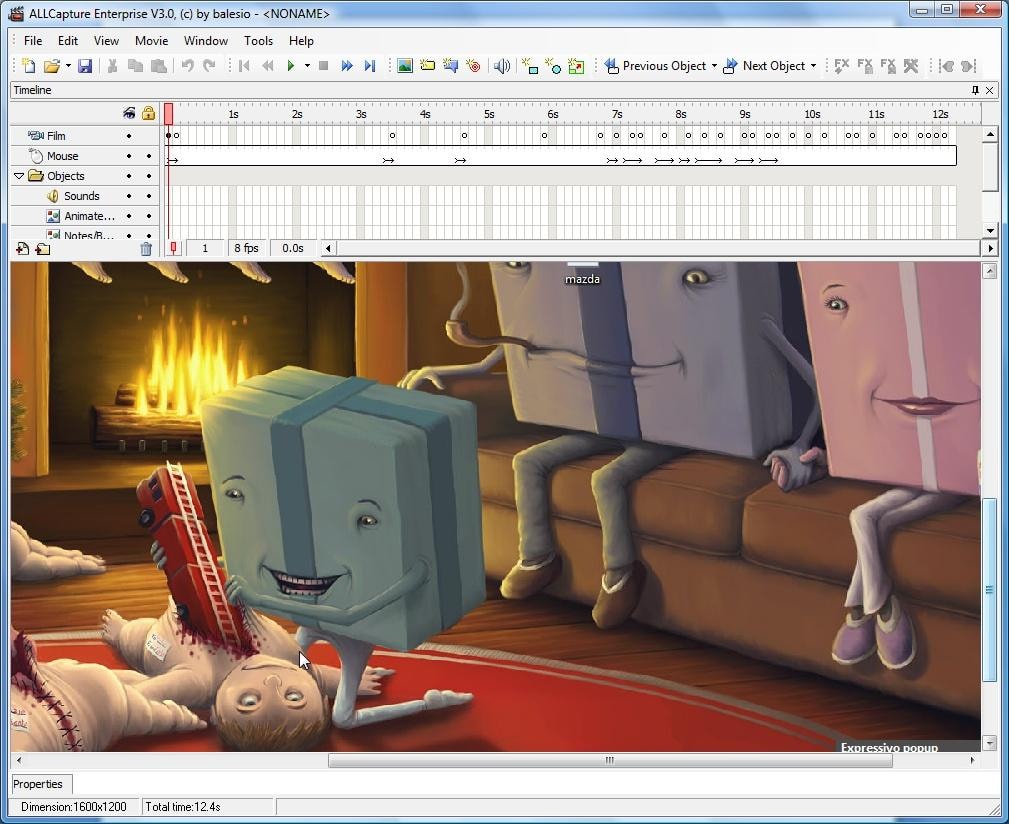1009x824 pixels.
Task: Jump to the first frame
Action: point(244,66)
